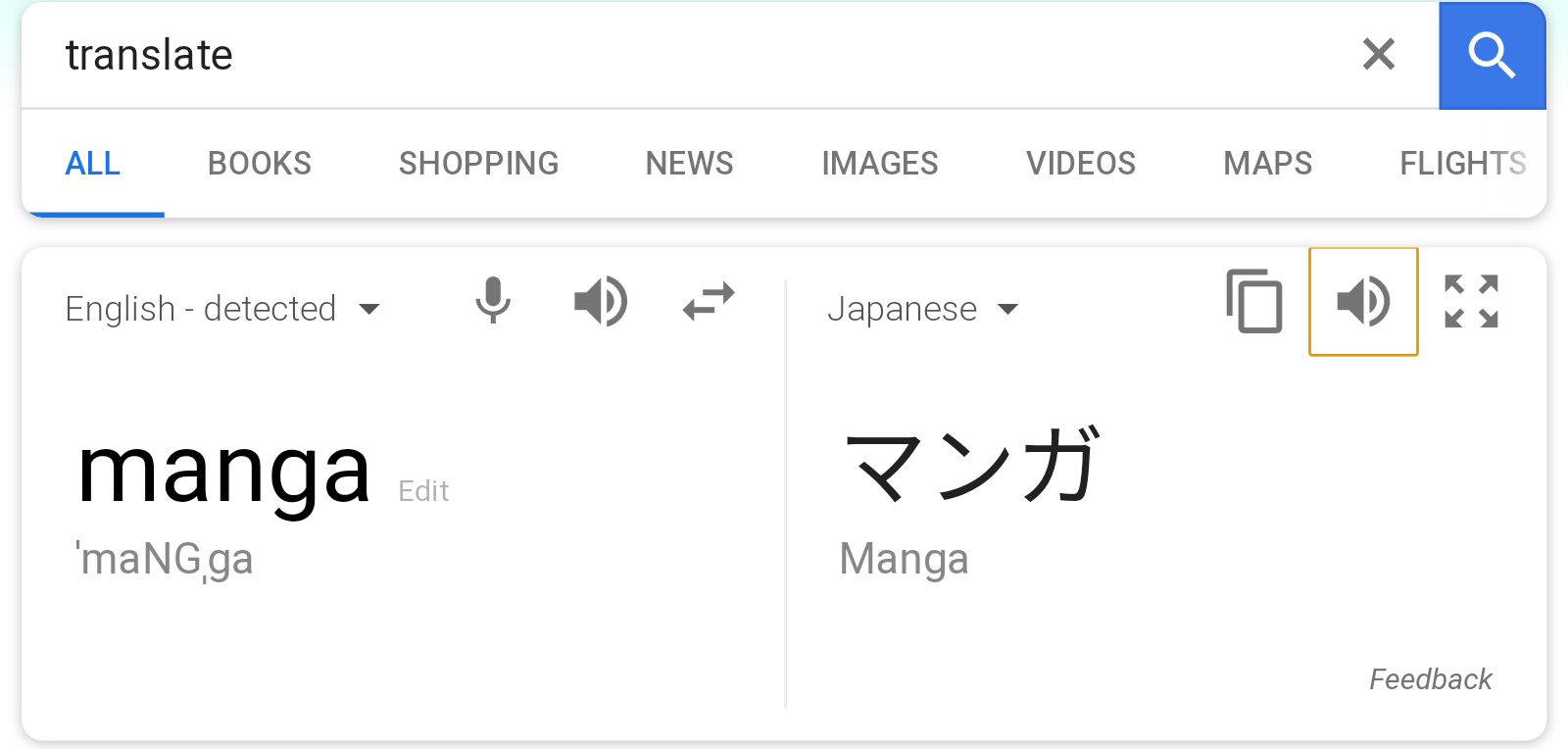Image resolution: width=1568 pixels, height=749 pixels.
Task: Open the News tab
Action: pyautogui.click(x=689, y=163)
